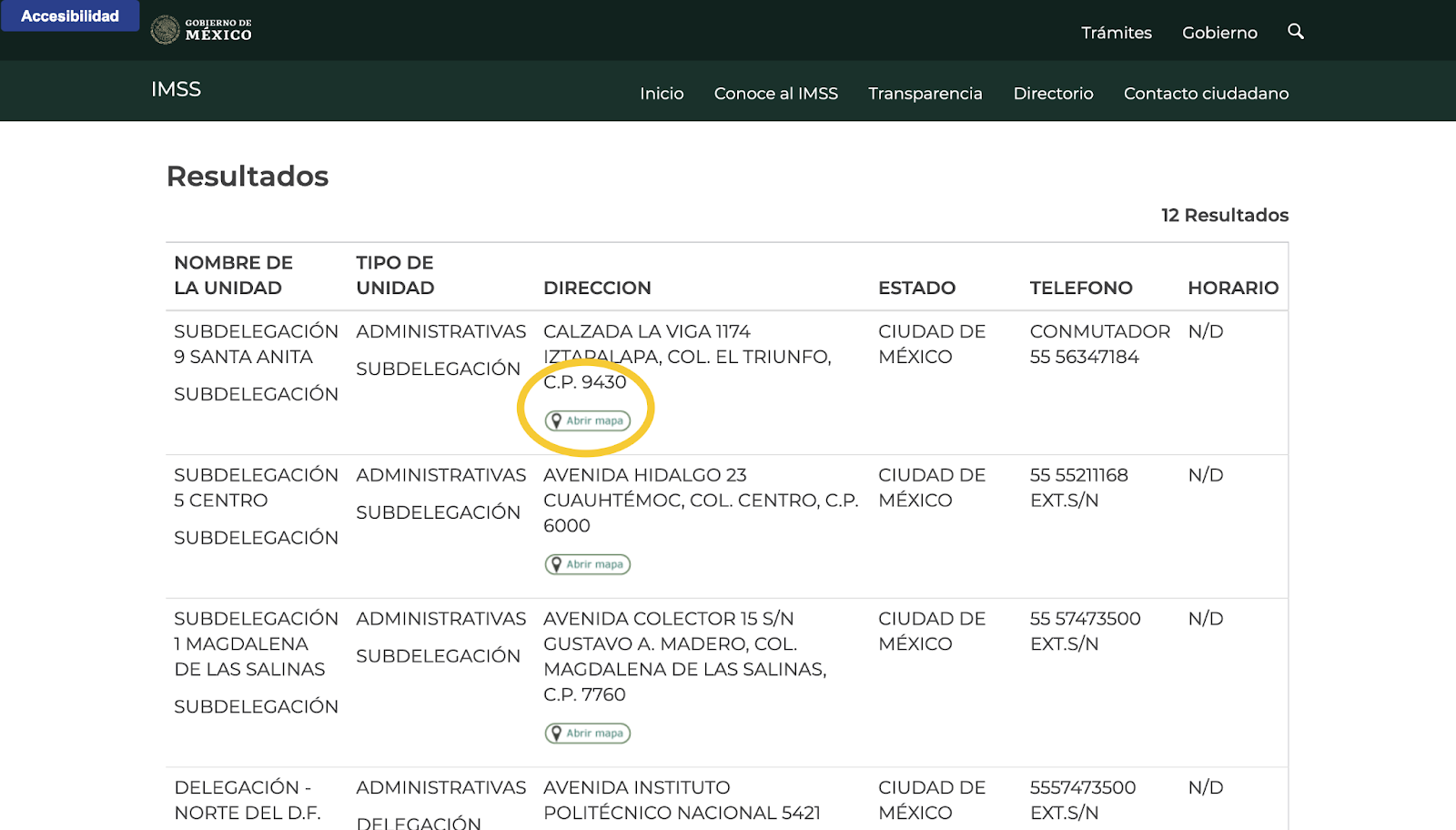Screen dimensions: 1456x830
Task: Open the Directorio page
Action: (x=1053, y=94)
